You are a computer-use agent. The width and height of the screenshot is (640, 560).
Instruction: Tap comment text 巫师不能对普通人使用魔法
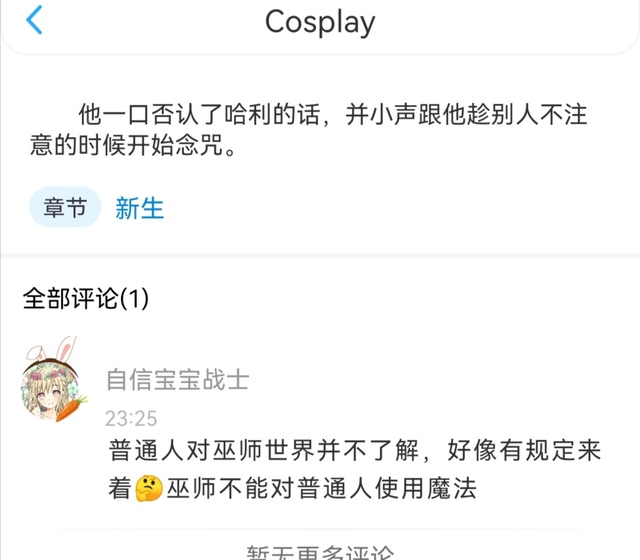click(x=322, y=489)
